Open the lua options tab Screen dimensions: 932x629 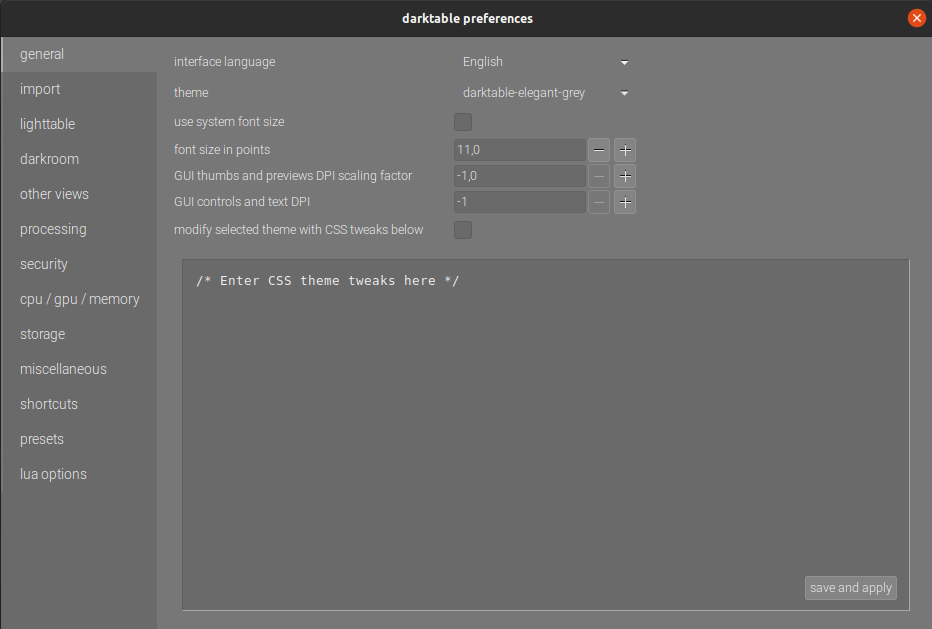pyautogui.click(x=79, y=475)
